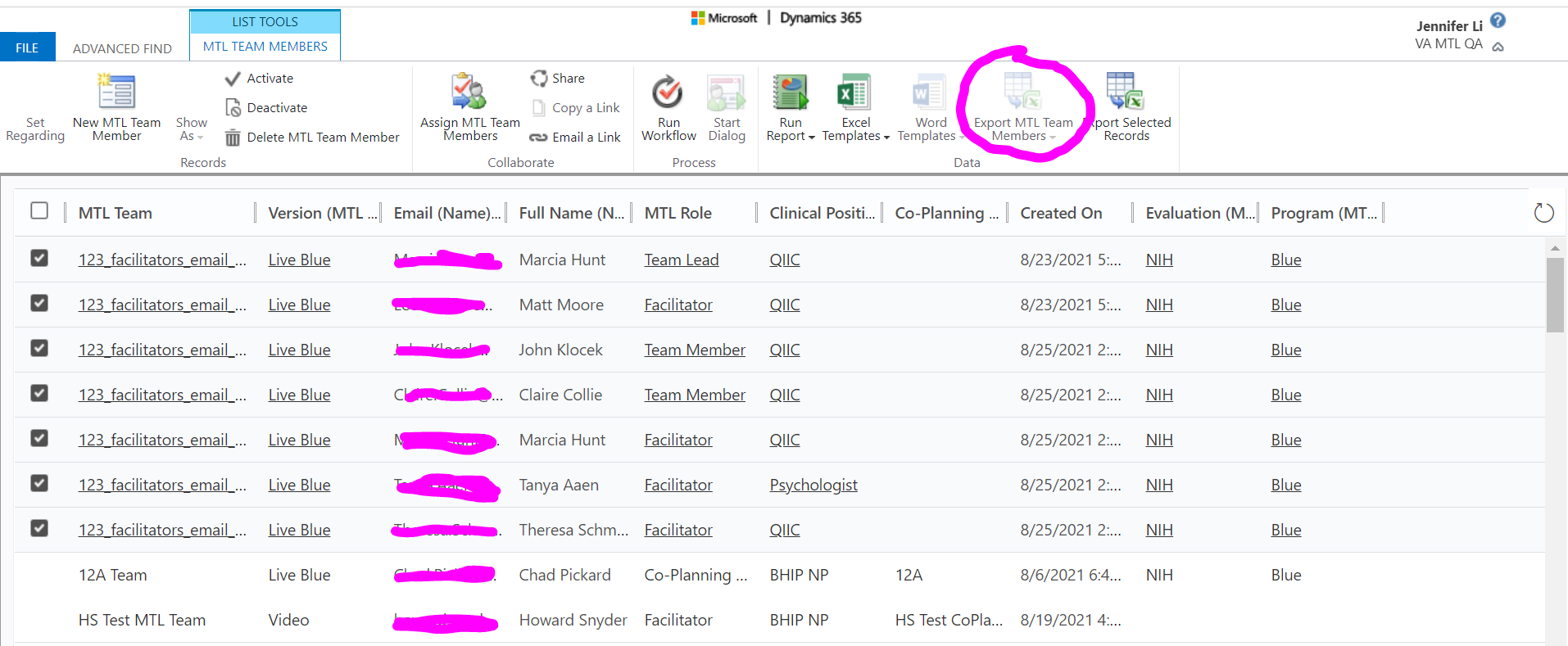Open Assign MTL Team Members

470,107
